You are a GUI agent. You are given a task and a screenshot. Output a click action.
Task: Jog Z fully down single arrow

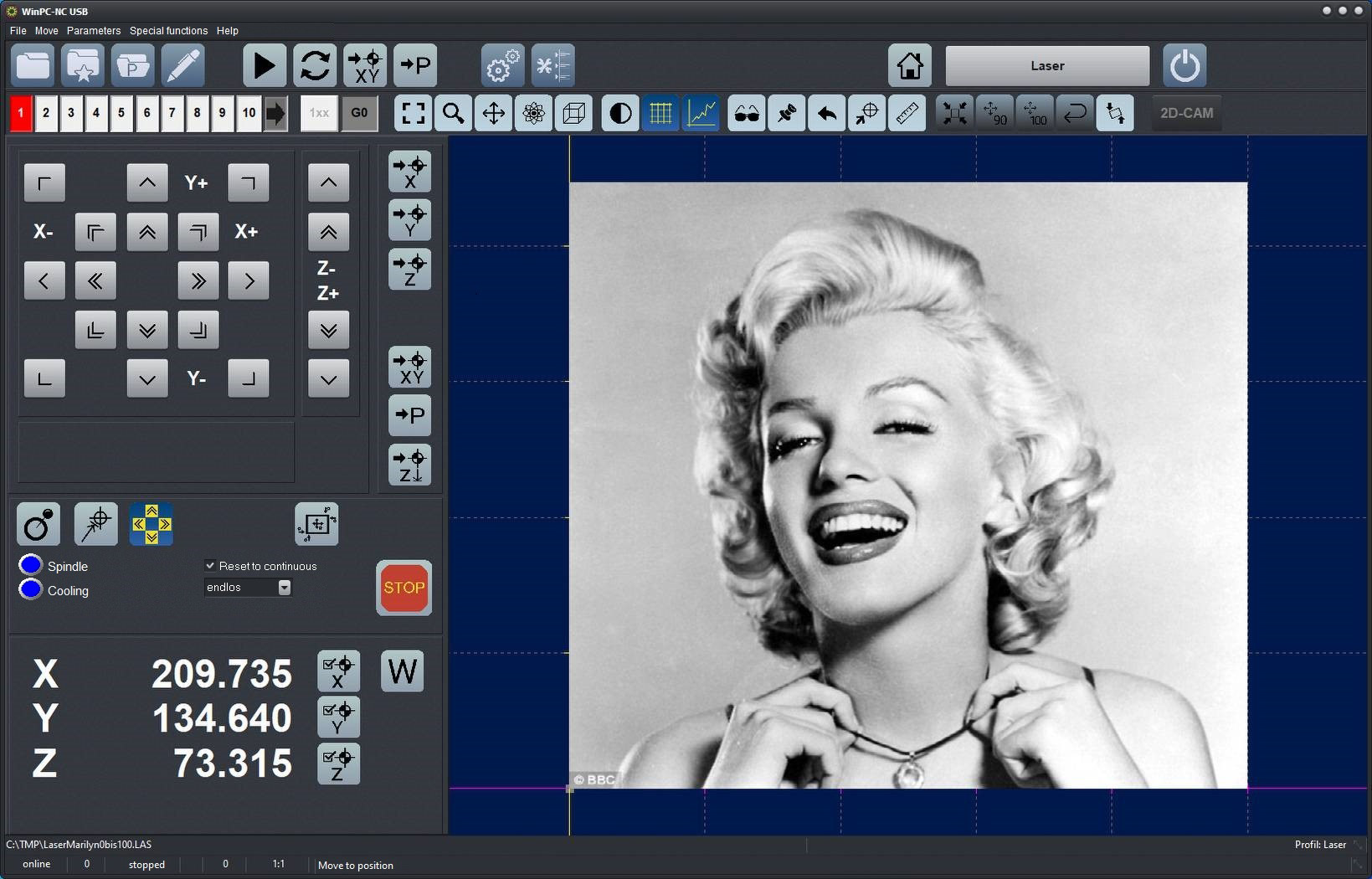(328, 378)
